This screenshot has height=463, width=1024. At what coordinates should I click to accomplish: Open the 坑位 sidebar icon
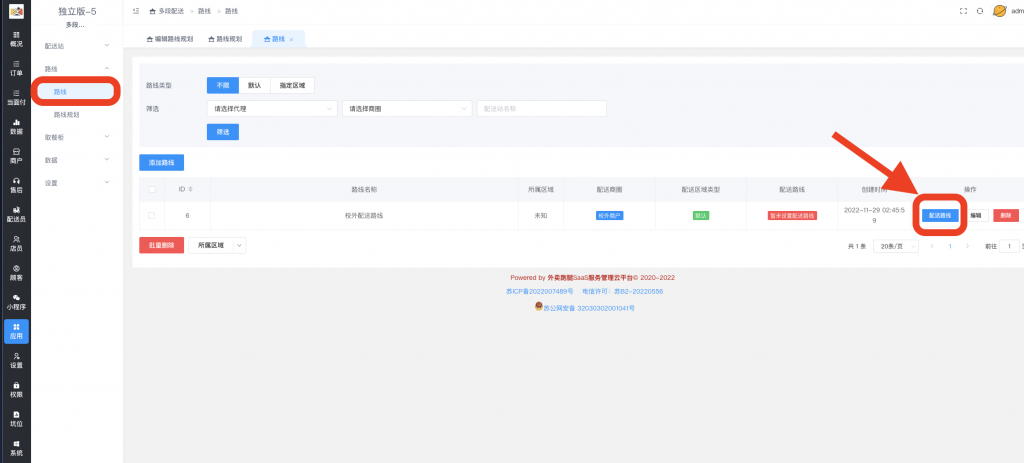point(16,419)
